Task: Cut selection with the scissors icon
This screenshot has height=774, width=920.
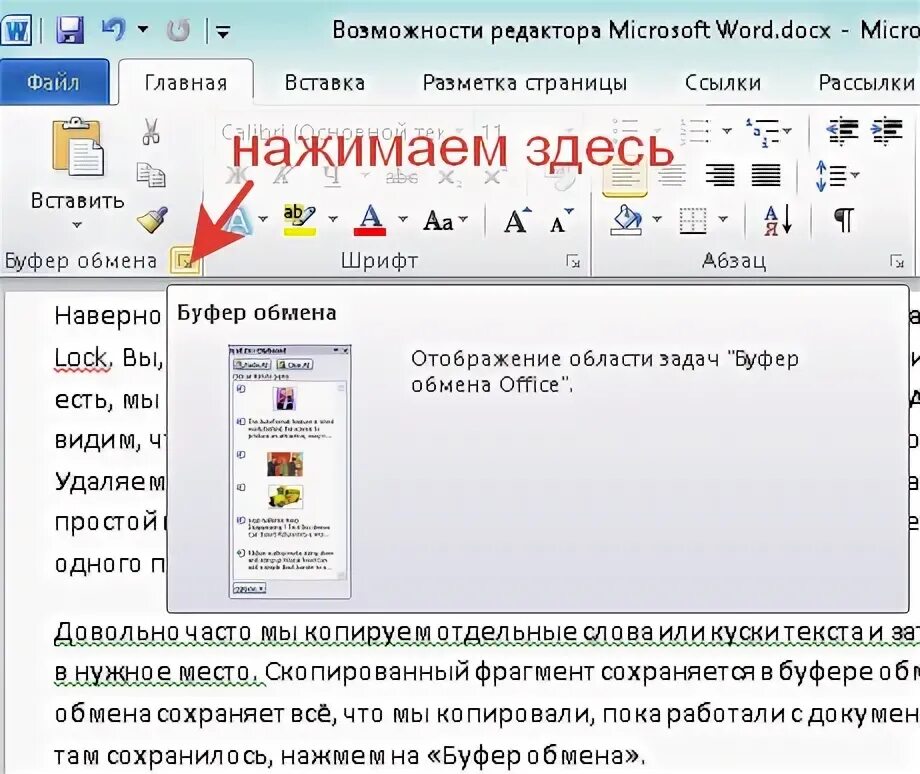Action: click(x=151, y=131)
